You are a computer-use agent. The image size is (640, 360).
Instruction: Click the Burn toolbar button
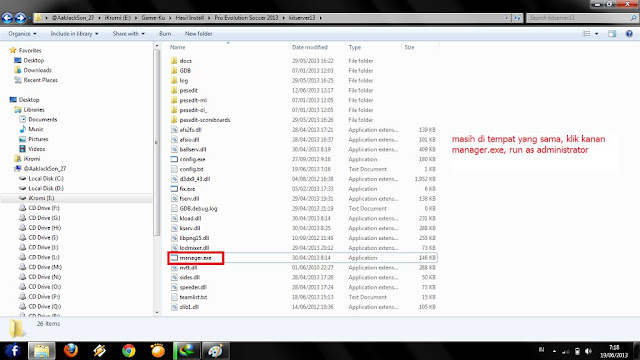(165, 33)
